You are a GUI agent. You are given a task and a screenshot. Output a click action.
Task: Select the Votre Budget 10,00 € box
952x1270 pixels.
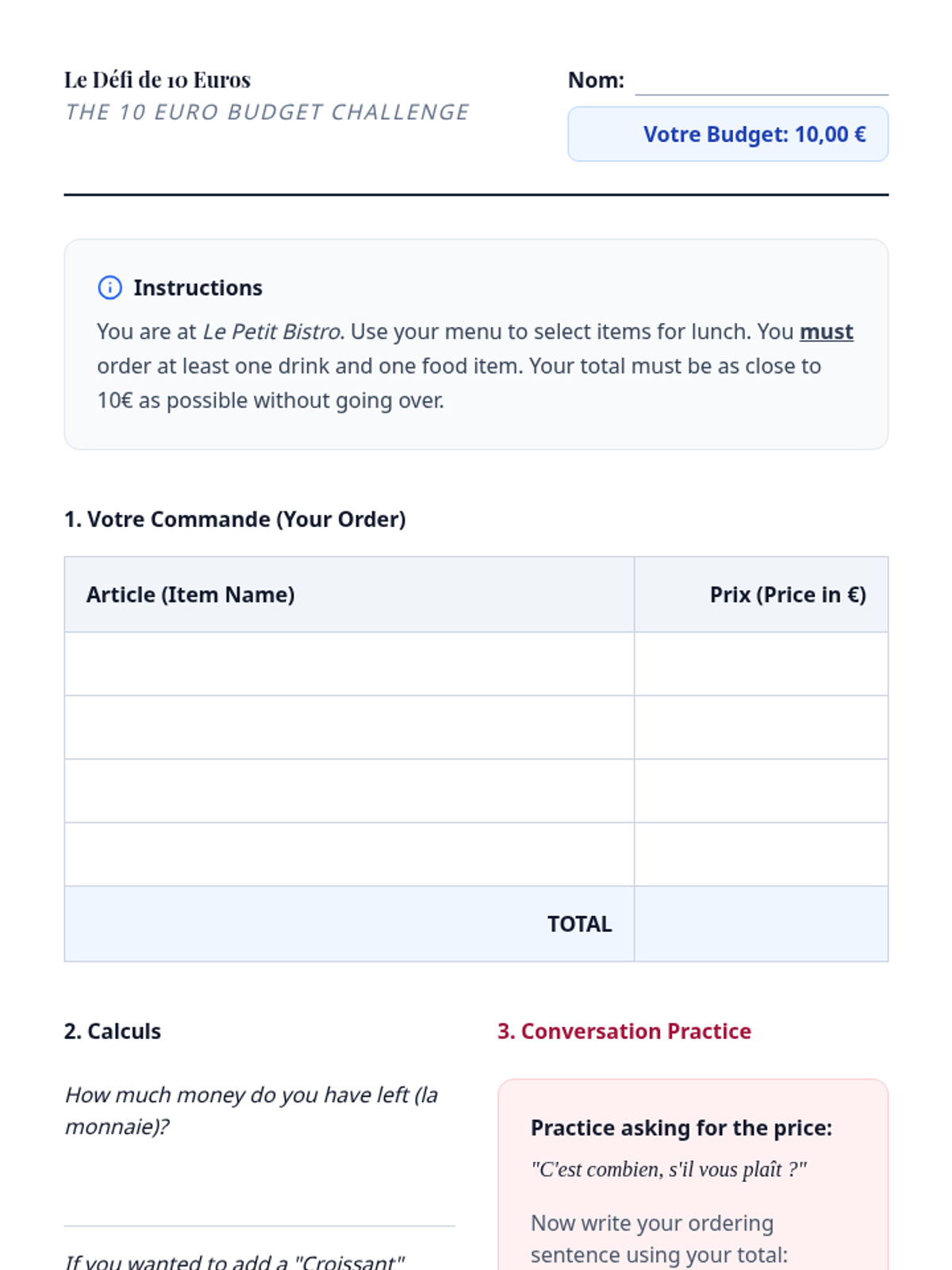coord(727,134)
